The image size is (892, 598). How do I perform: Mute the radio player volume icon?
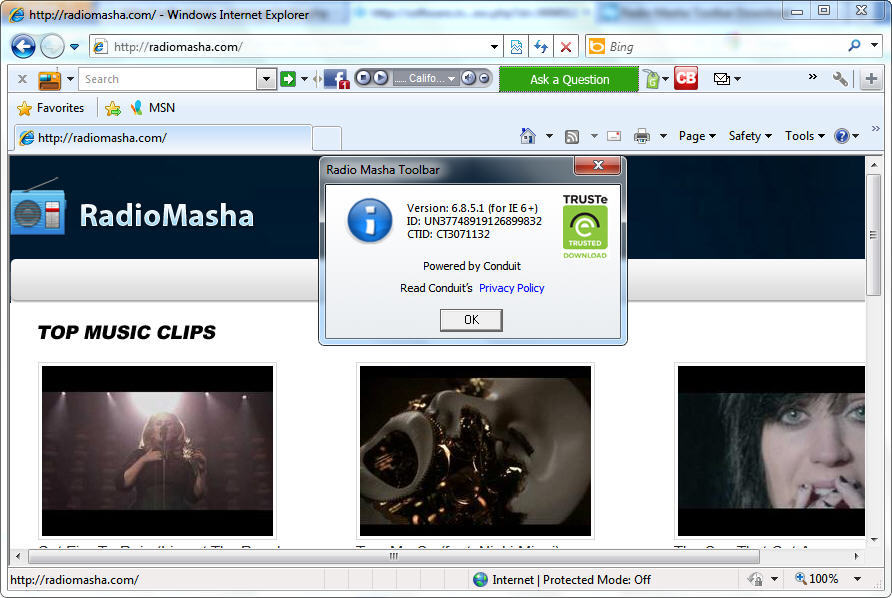click(468, 78)
